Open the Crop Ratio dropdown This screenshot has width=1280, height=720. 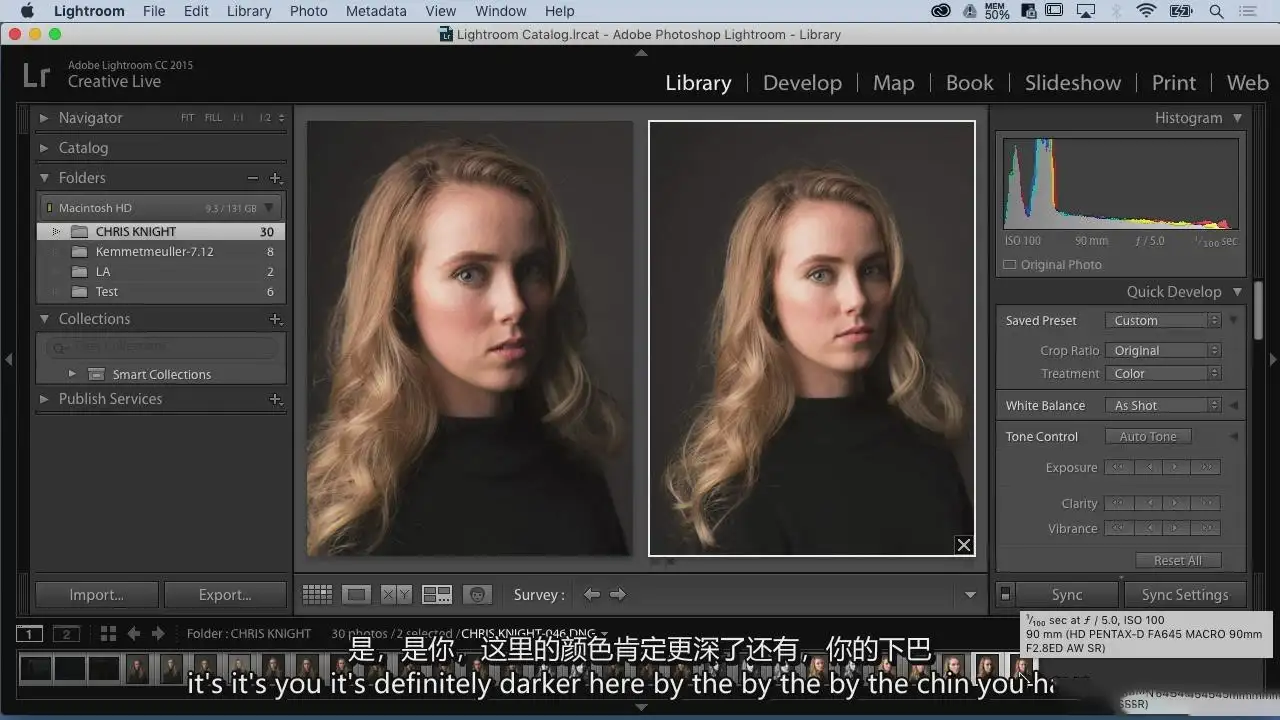(x=1162, y=350)
